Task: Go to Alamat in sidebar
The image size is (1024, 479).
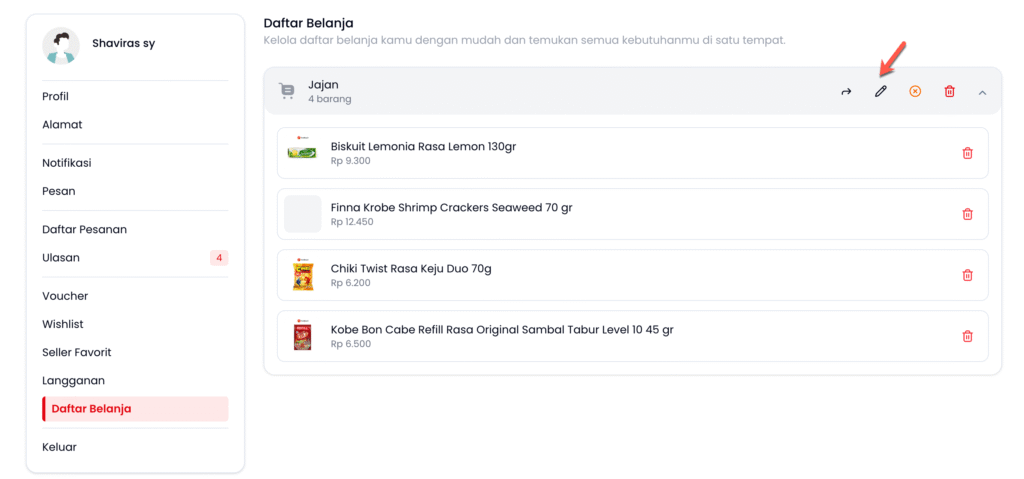Action: point(62,125)
